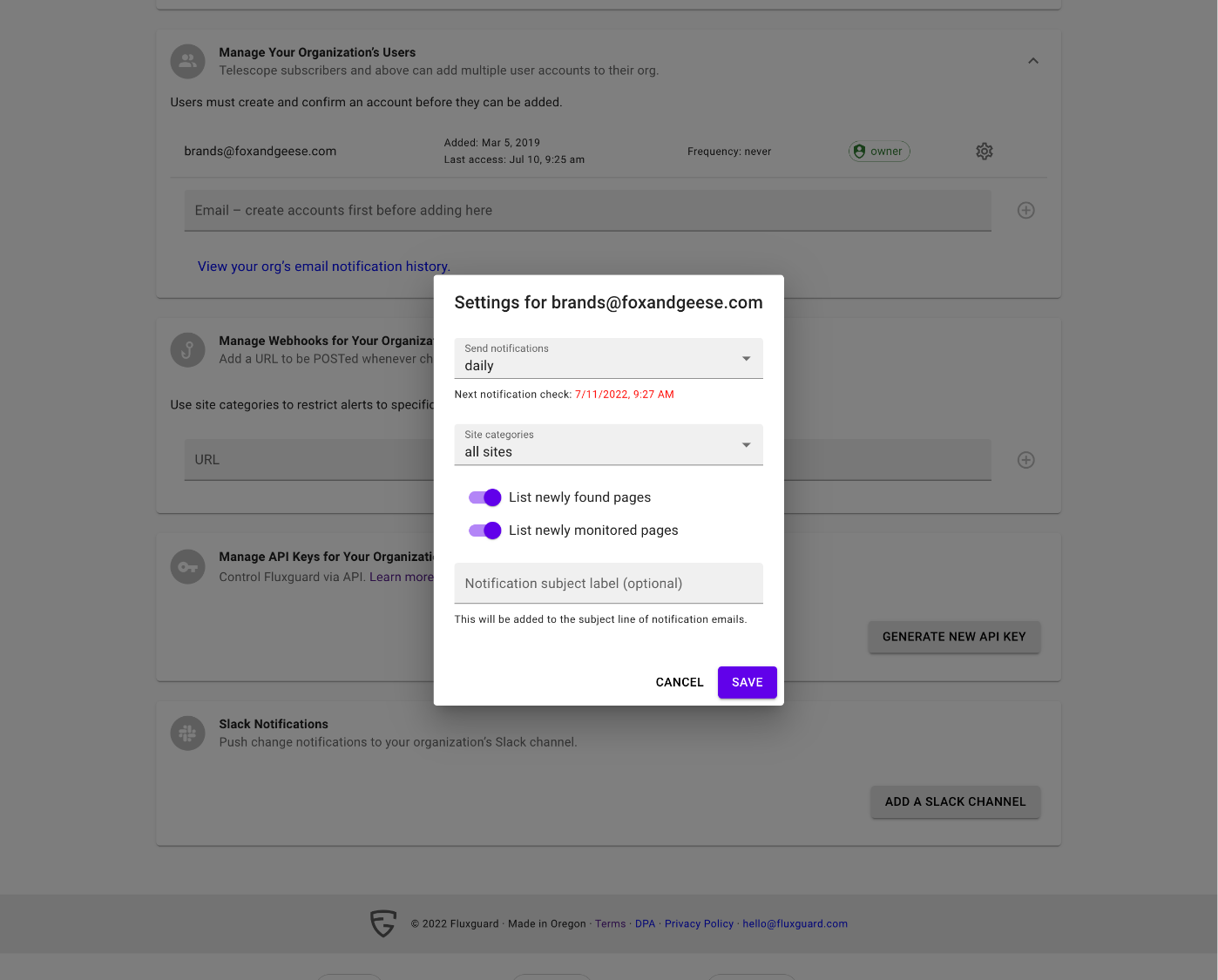Open the Site categories dropdown

click(x=608, y=444)
